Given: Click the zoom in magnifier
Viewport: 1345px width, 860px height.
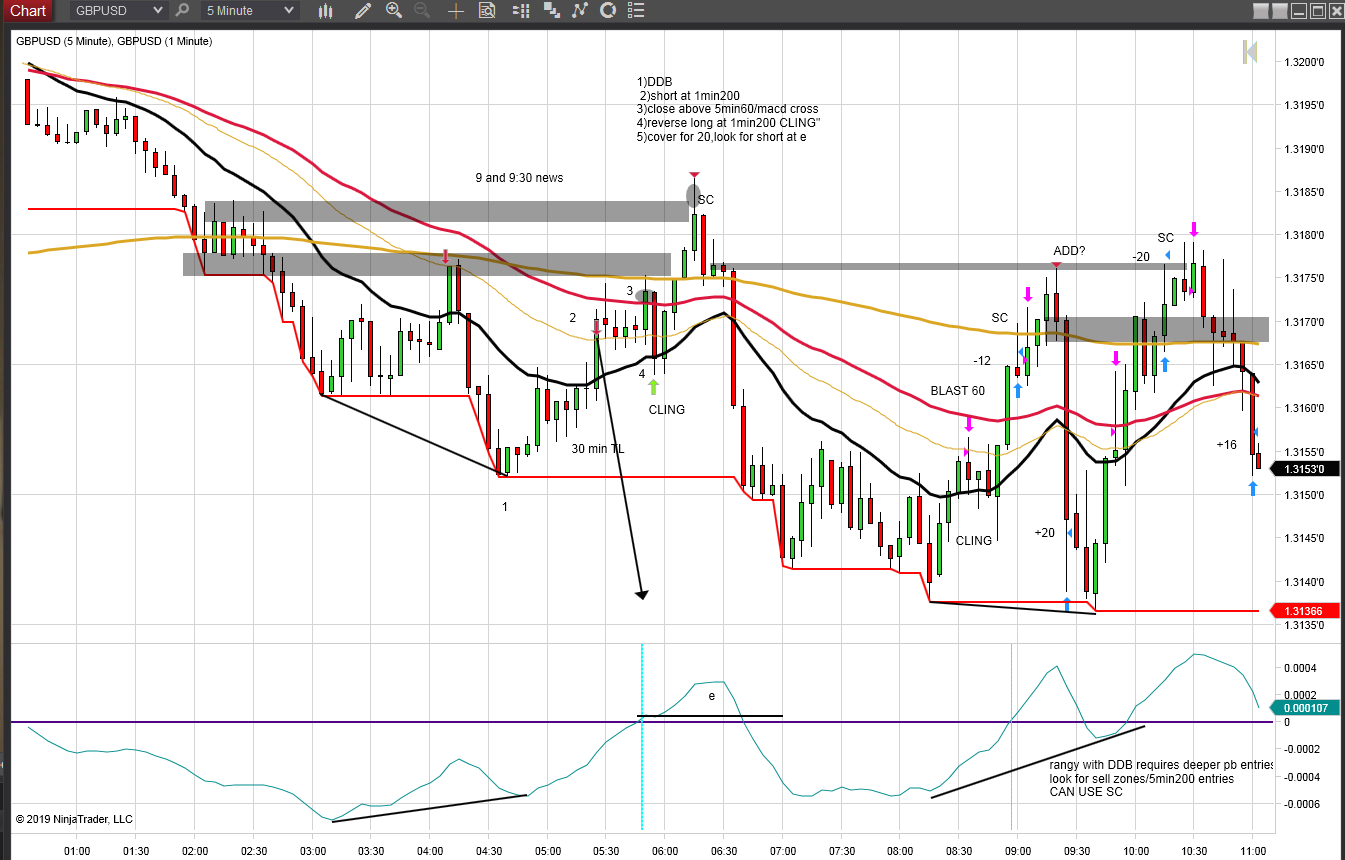Looking at the screenshot, I should point(393,11).
